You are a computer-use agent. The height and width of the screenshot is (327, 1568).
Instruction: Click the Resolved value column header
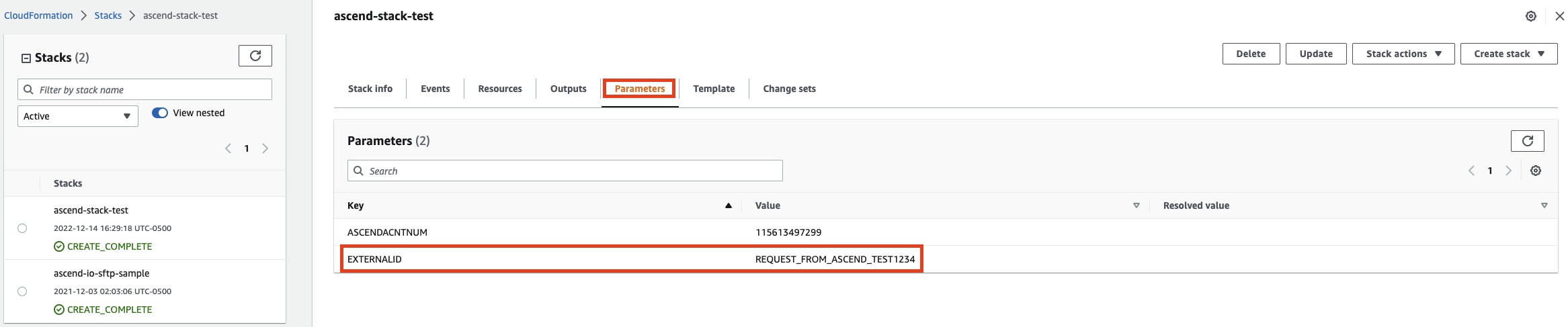1196,205
